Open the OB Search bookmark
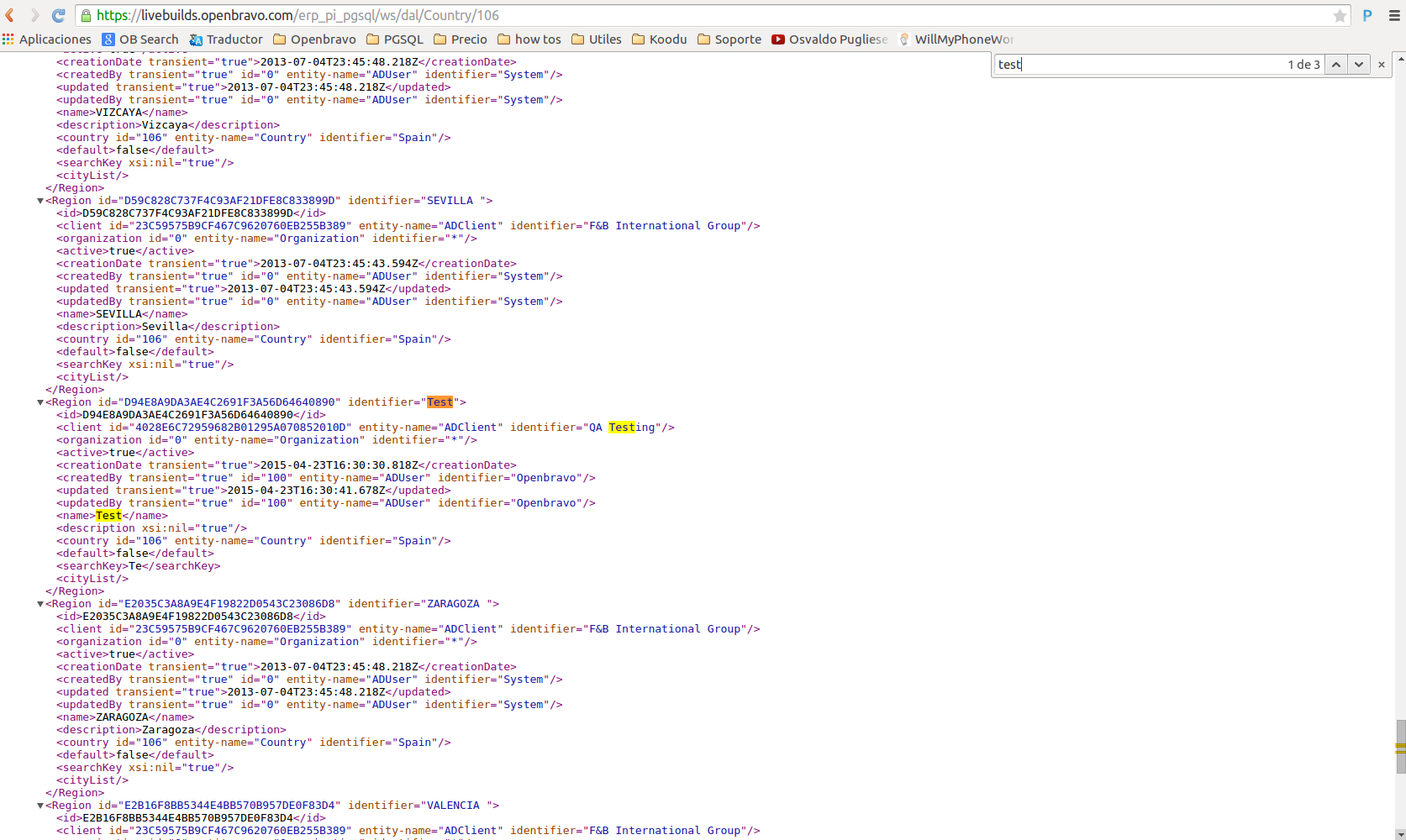 pyautogui.click(x=140, y=39)
